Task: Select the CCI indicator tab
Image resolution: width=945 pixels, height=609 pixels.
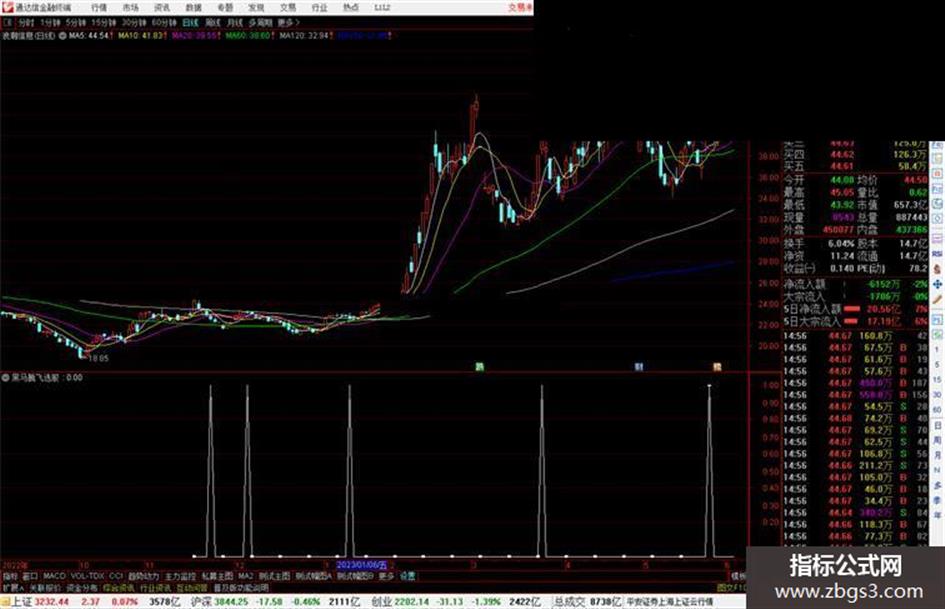Action: pyautogui.click(x=116, y=576)
